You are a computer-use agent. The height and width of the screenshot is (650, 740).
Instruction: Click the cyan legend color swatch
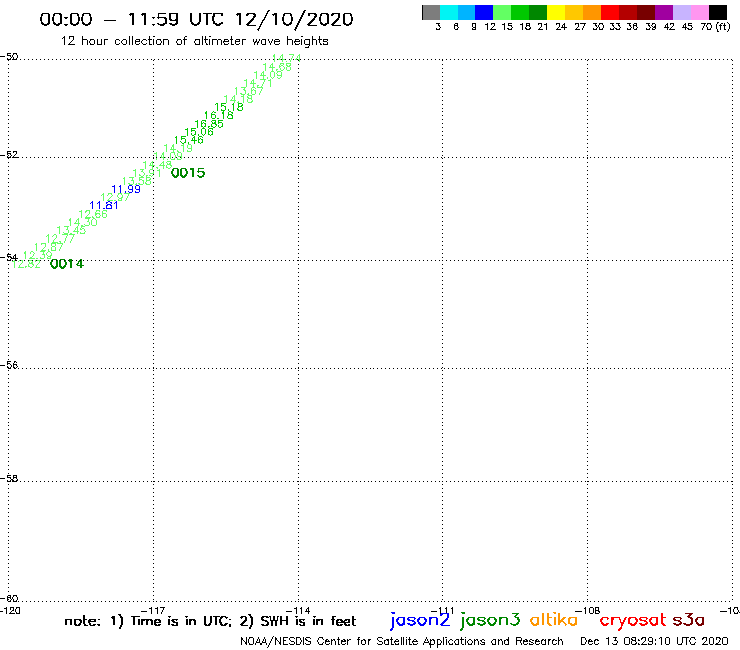(x=449, y=12)
